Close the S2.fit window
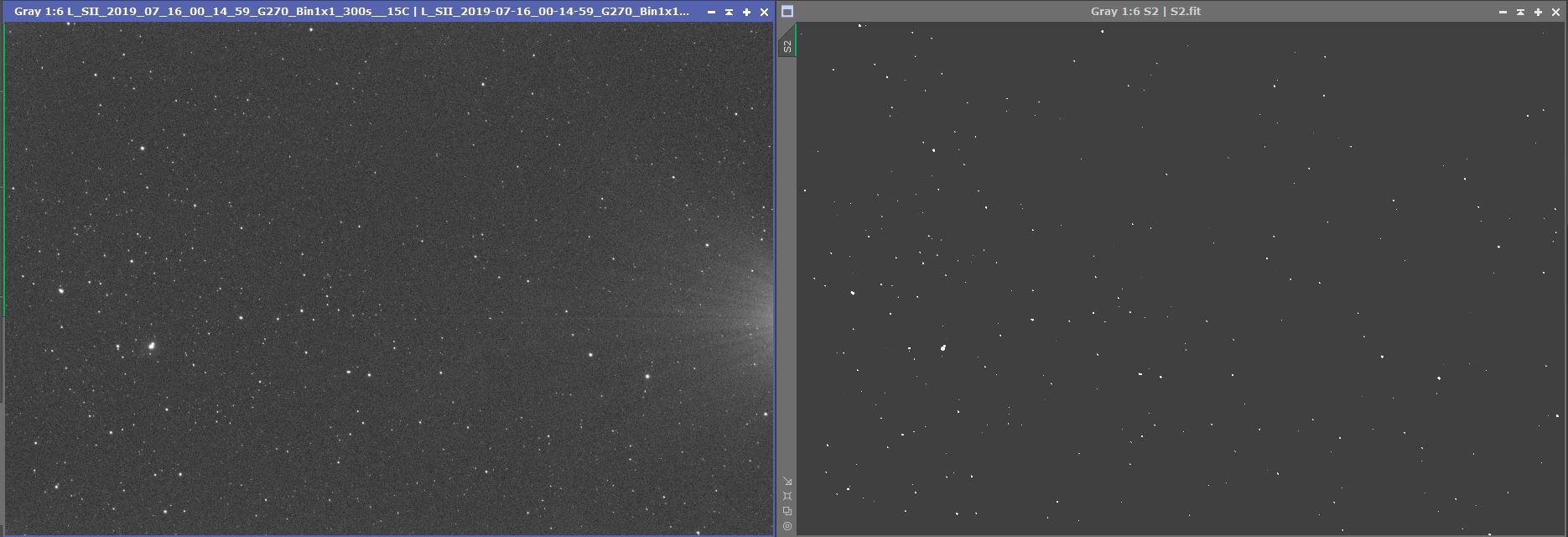This screenshot has height=537, width=1568. click(x=1555, y=12)
